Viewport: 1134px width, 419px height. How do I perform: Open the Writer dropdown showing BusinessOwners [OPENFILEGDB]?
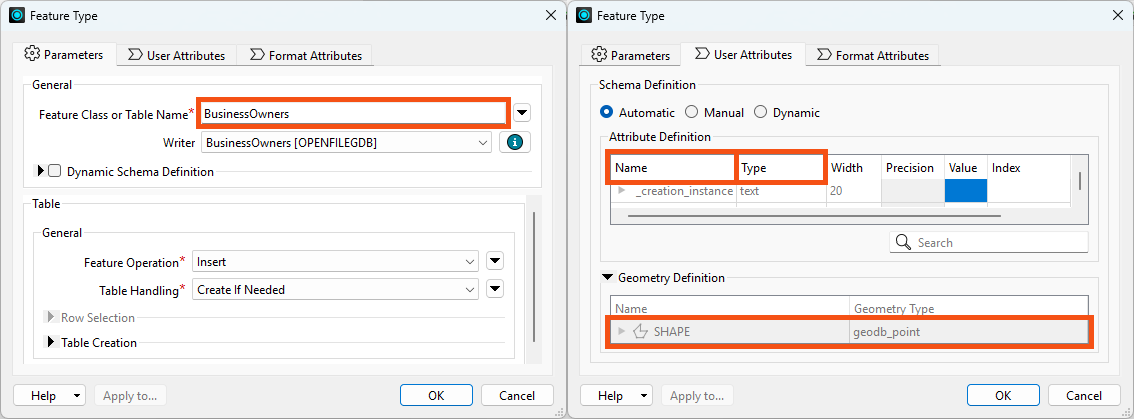coord(346,143)
